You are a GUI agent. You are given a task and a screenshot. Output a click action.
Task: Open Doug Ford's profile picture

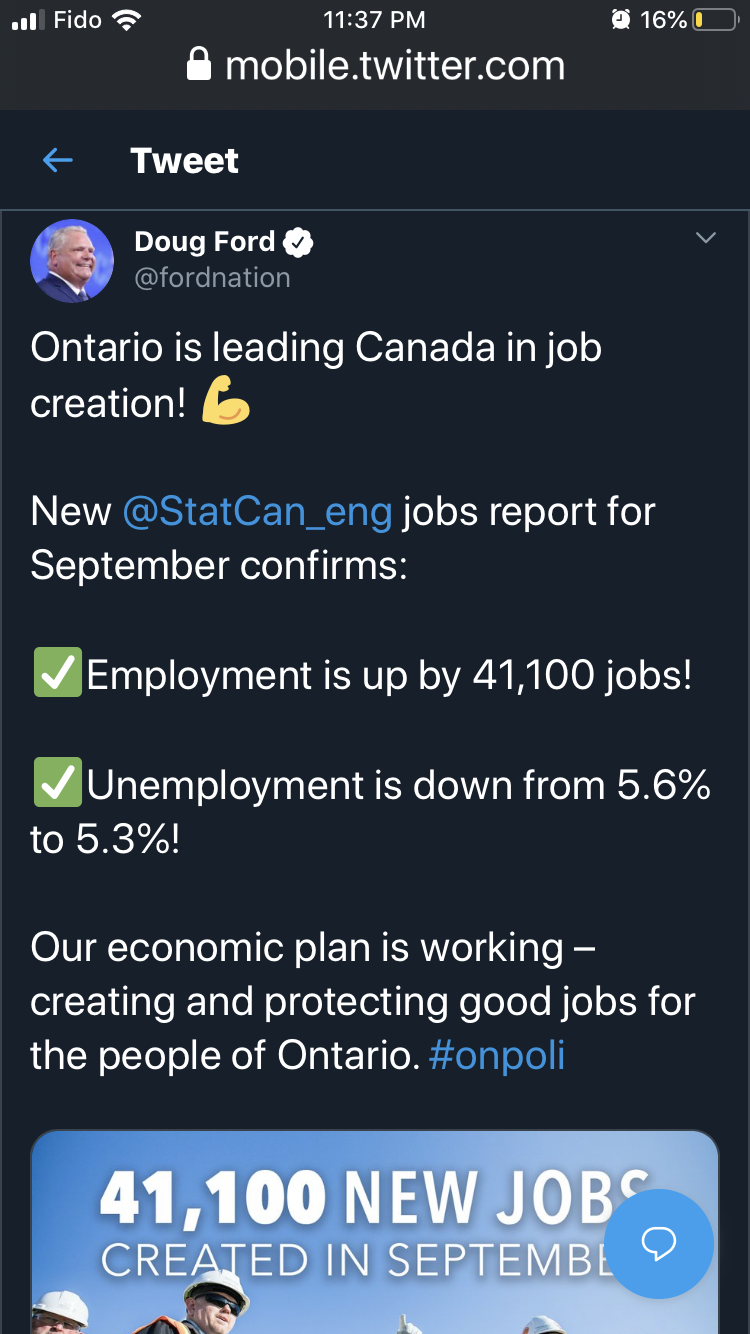pyautogui.click(x=72, y=261)
